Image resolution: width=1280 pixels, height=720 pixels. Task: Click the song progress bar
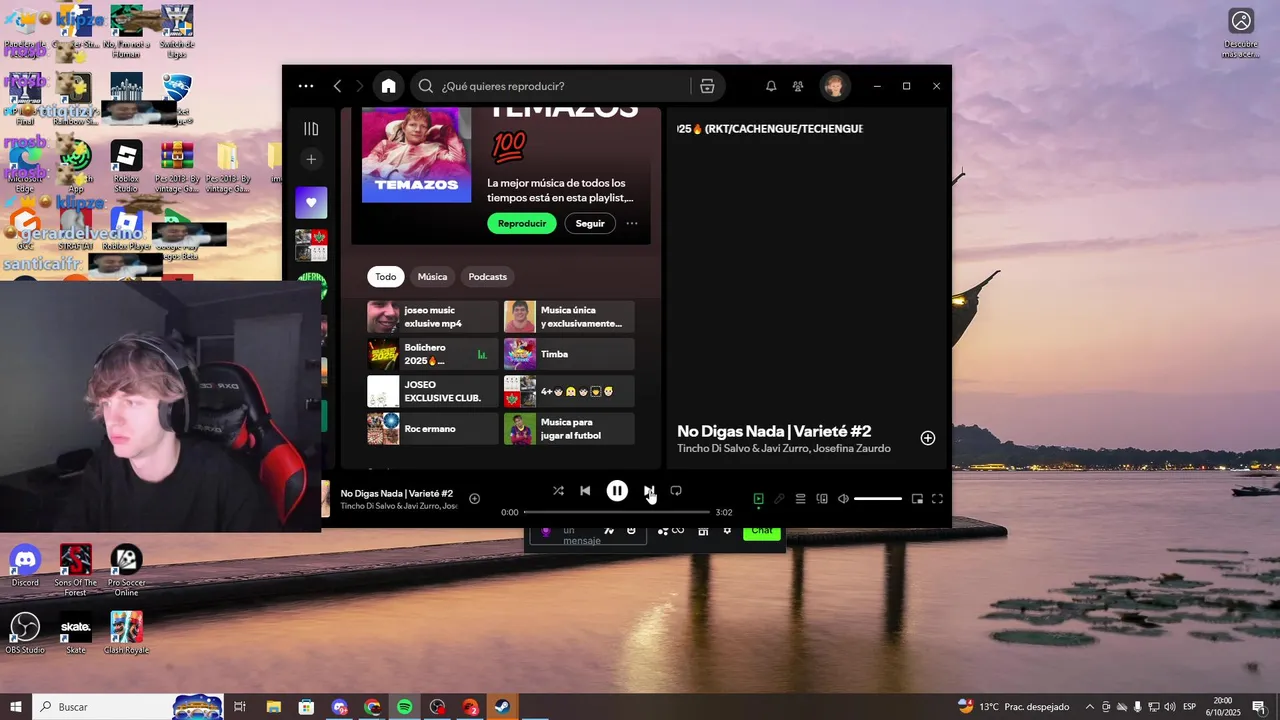coord(616,512)
